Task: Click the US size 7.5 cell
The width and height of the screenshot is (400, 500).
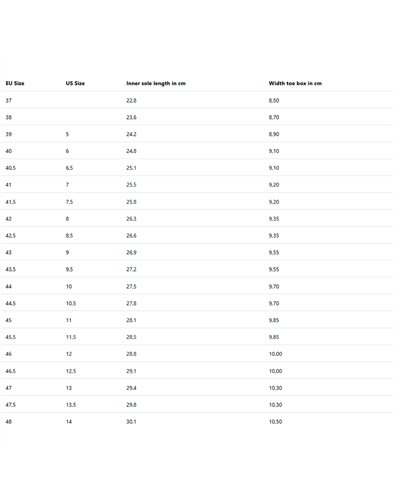Action: [x=69, y=202]
